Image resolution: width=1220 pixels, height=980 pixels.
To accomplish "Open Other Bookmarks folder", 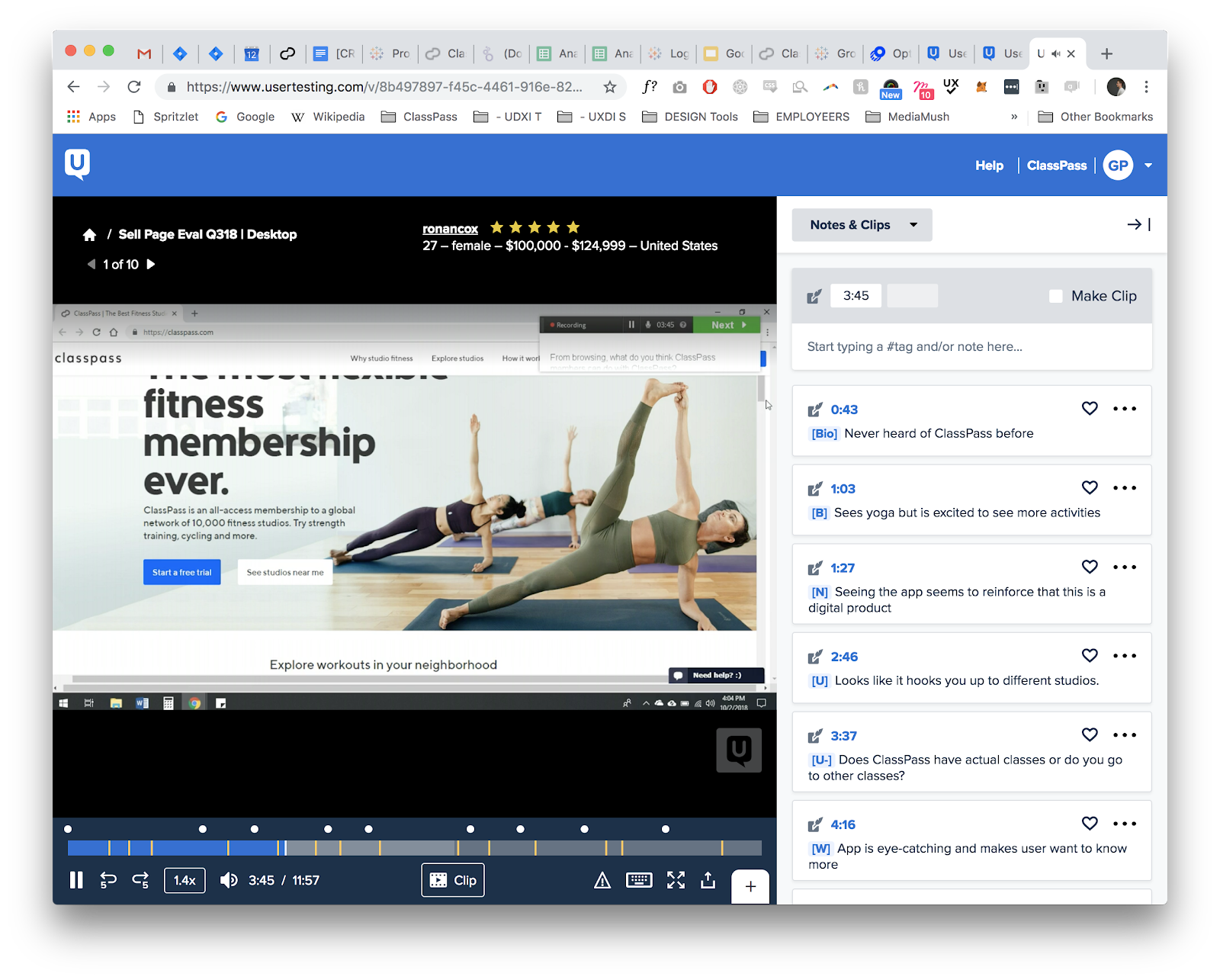I will [1096, 117].
